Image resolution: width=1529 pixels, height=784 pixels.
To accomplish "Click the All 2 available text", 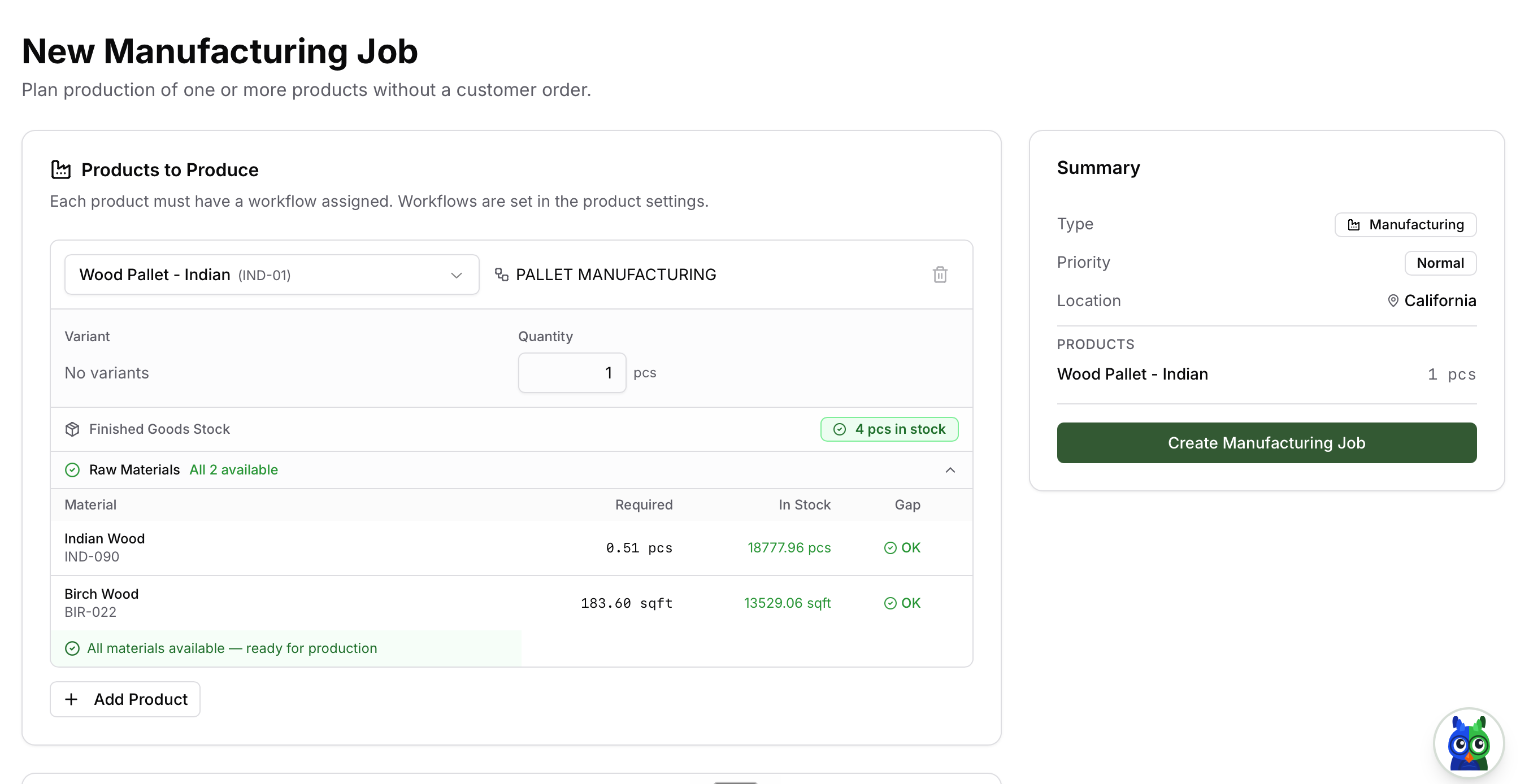I will coord(233,470).
